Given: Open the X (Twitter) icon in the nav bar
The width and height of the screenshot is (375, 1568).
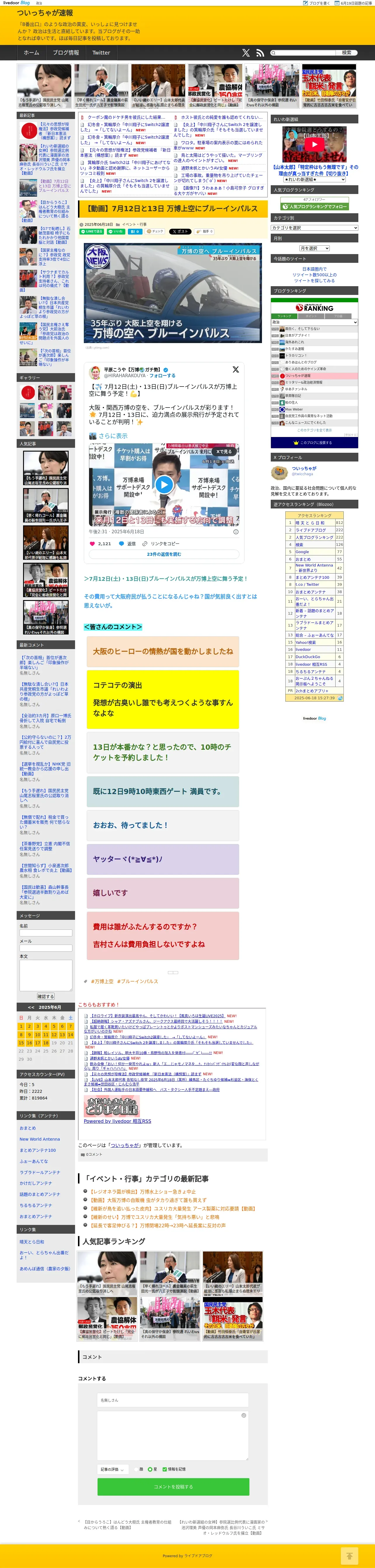Looking at the screenshot, I should pos(246,53).
